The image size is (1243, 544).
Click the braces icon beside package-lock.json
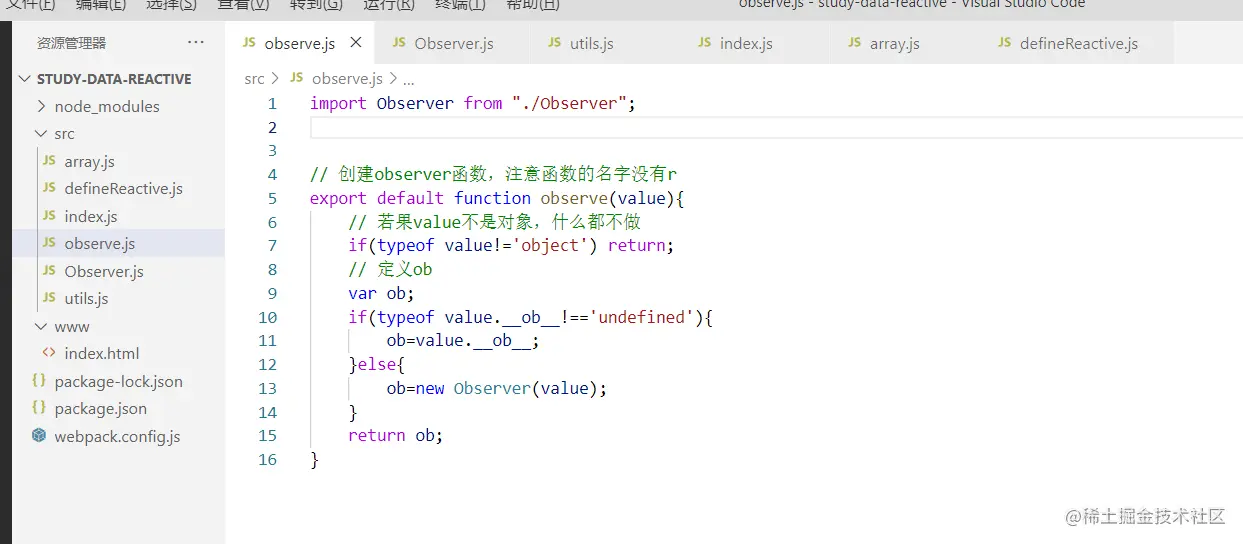click(x=39, y=381)
